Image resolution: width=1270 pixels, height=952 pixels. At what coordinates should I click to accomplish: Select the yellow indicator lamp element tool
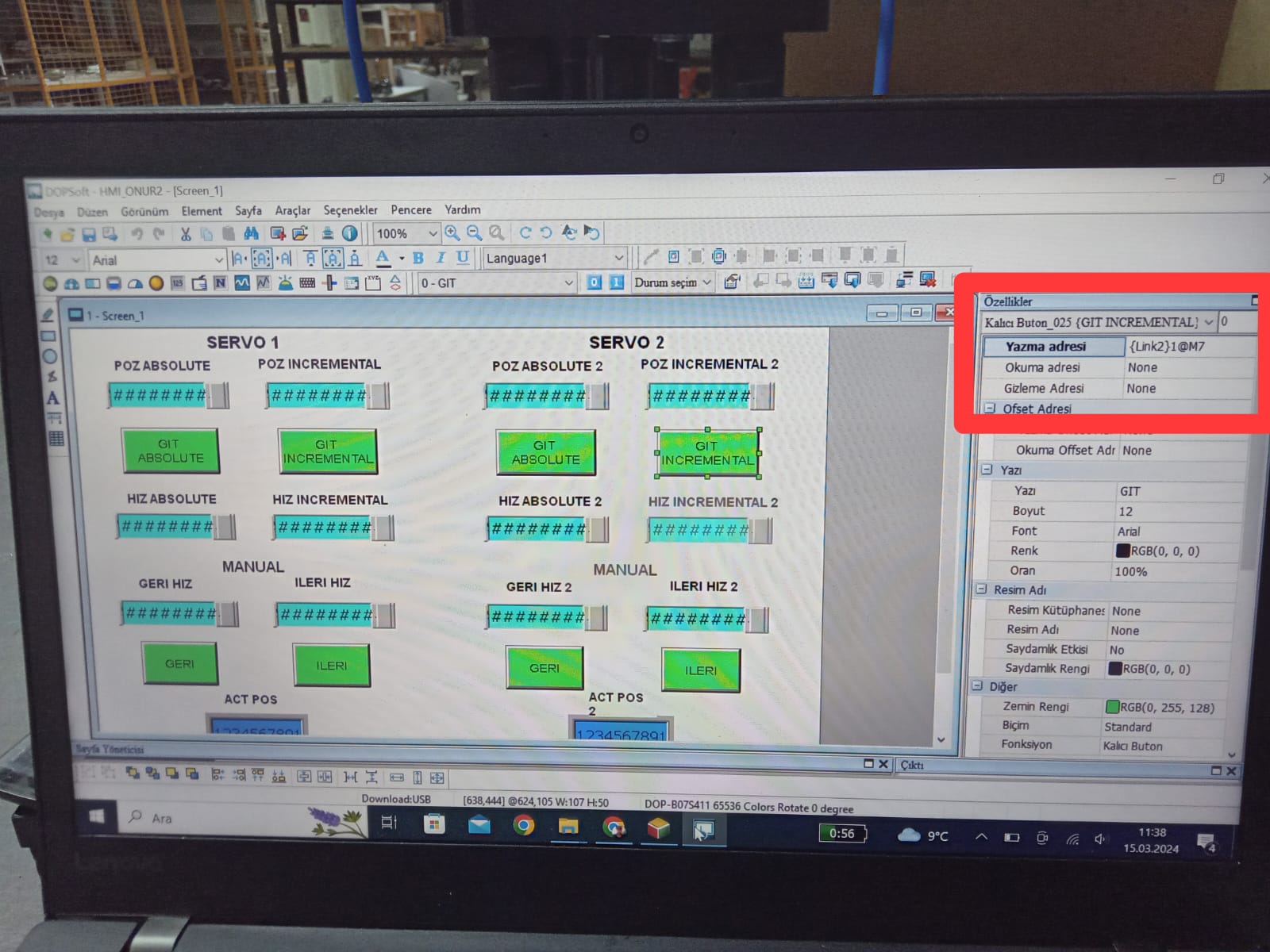click(156, 283)
